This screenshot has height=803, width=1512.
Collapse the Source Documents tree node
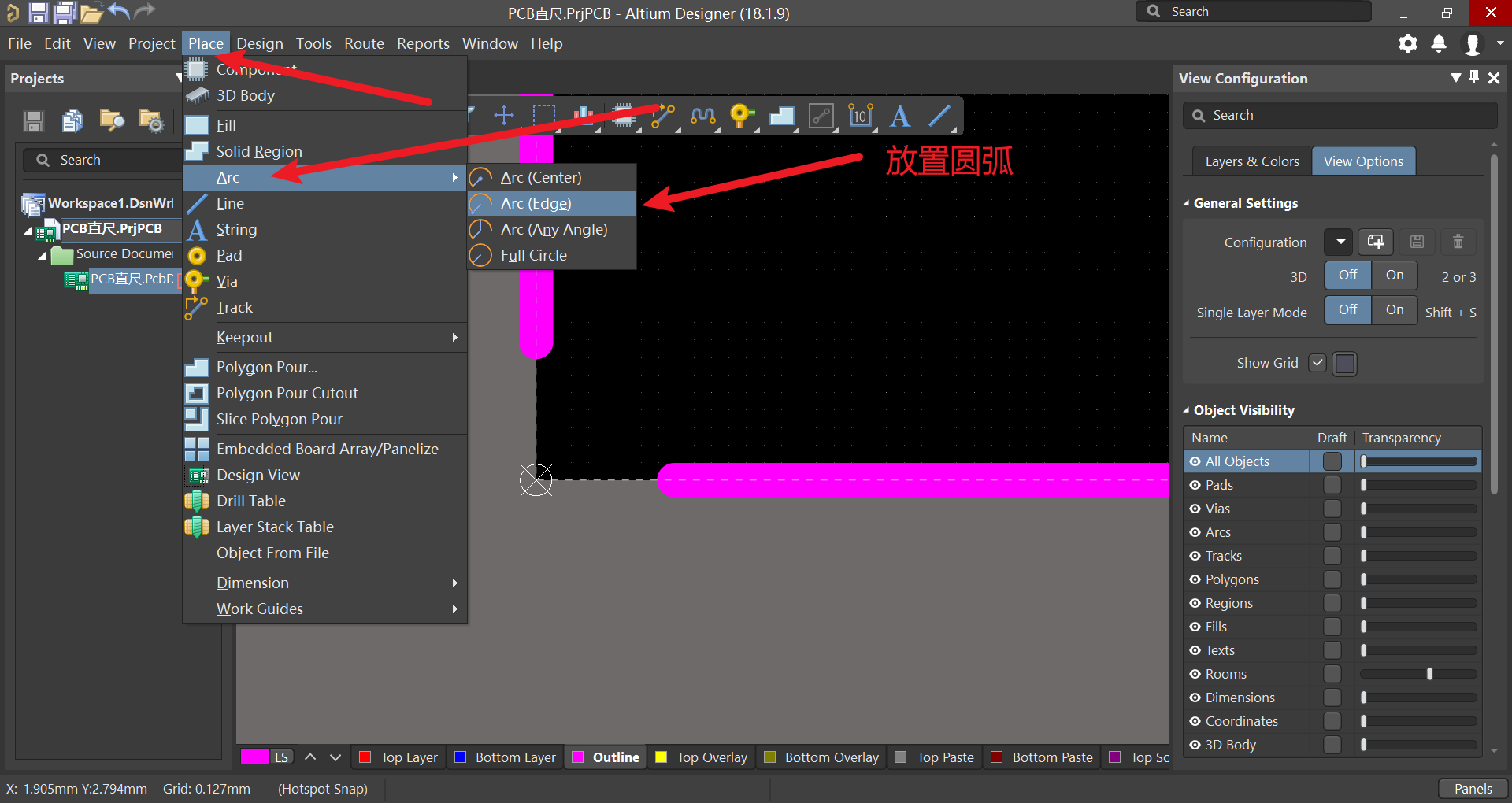[x=42, y=254]
